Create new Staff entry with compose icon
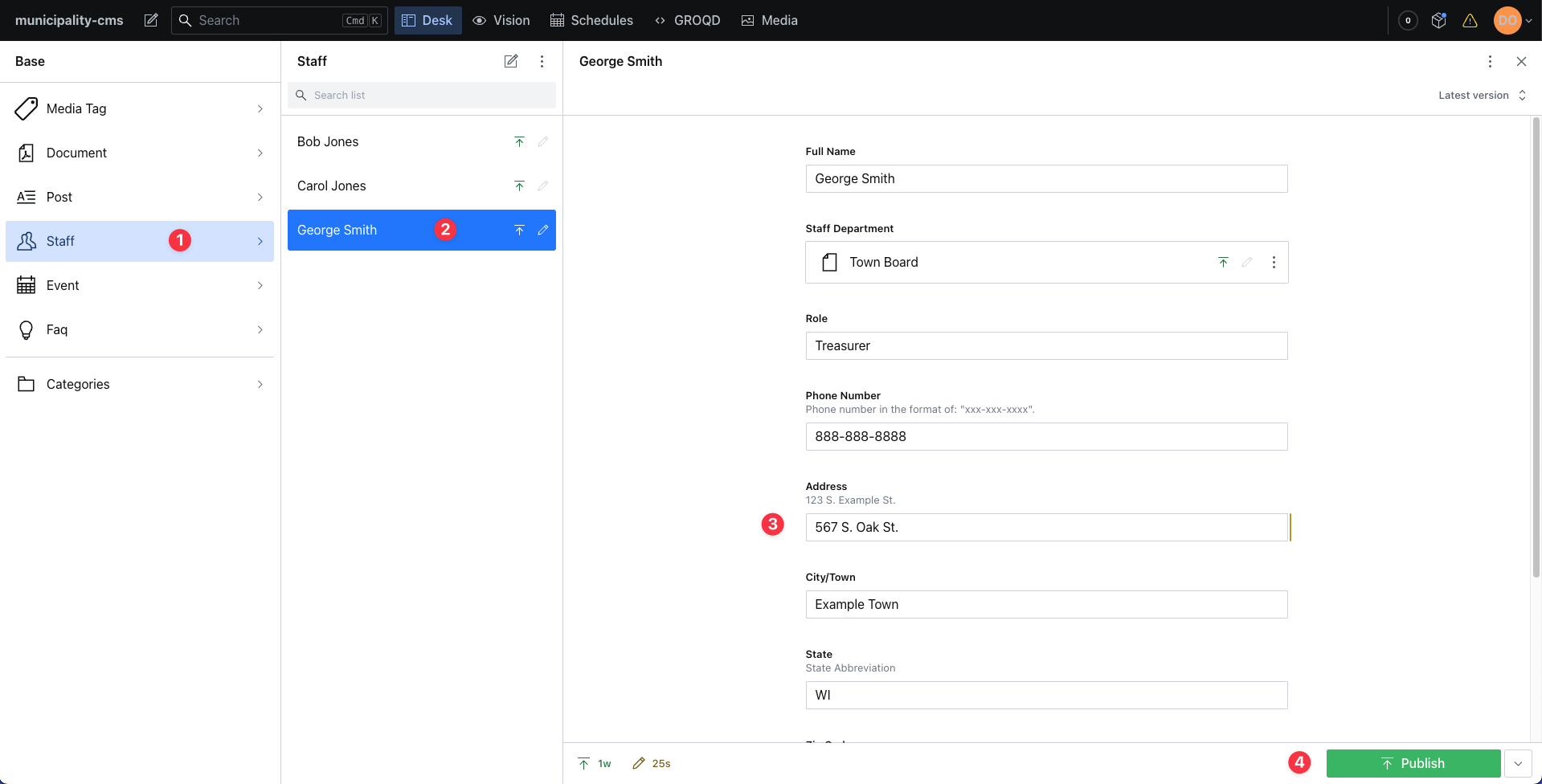 pos(511,61)
